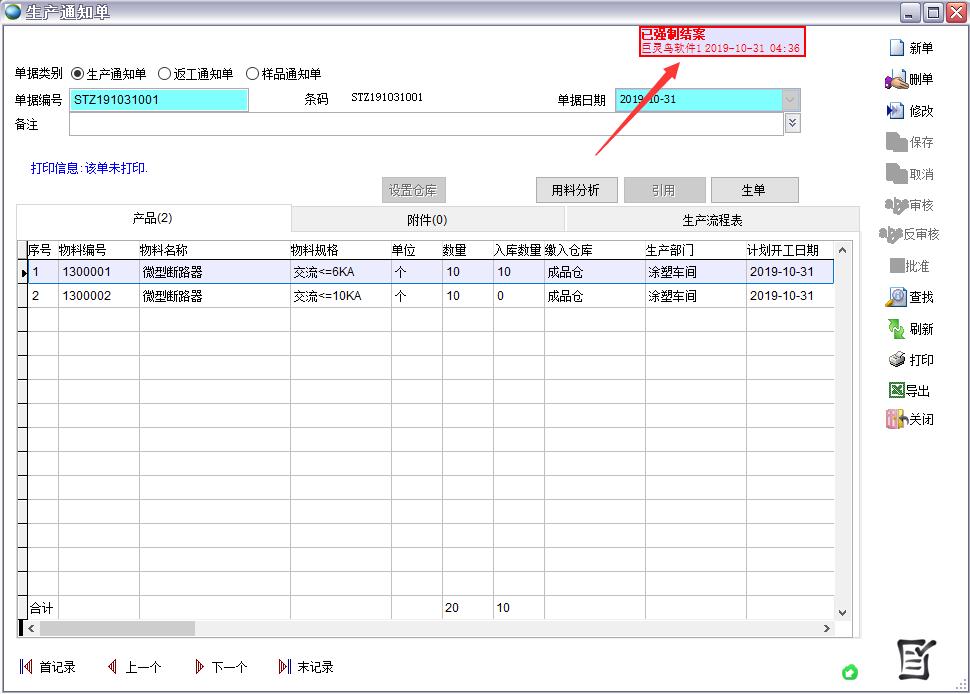The height and width of the screenshot is (694, 970).
Task: Click the notes icon at bottom right
Action: click(916, 658)
